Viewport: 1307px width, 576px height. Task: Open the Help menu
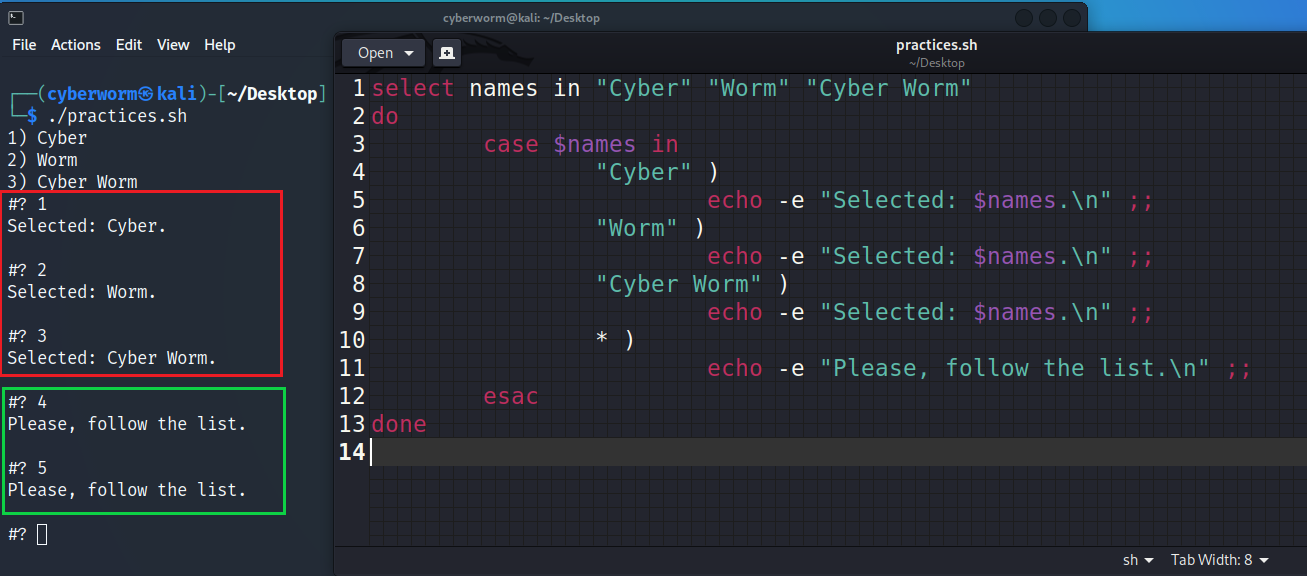click(x=220, y=45)
